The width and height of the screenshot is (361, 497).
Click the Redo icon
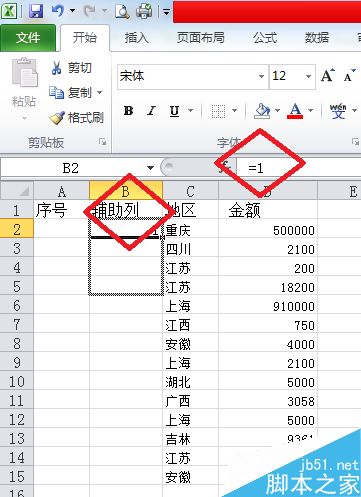pyautogui.click(x=89, y=11)
